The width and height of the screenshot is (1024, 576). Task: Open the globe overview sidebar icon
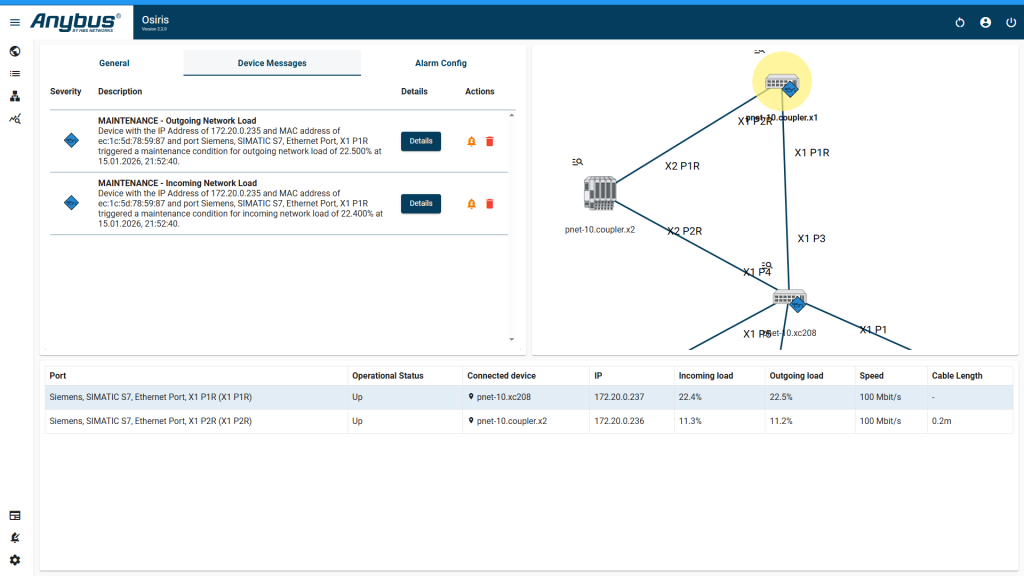click(14, 52)
